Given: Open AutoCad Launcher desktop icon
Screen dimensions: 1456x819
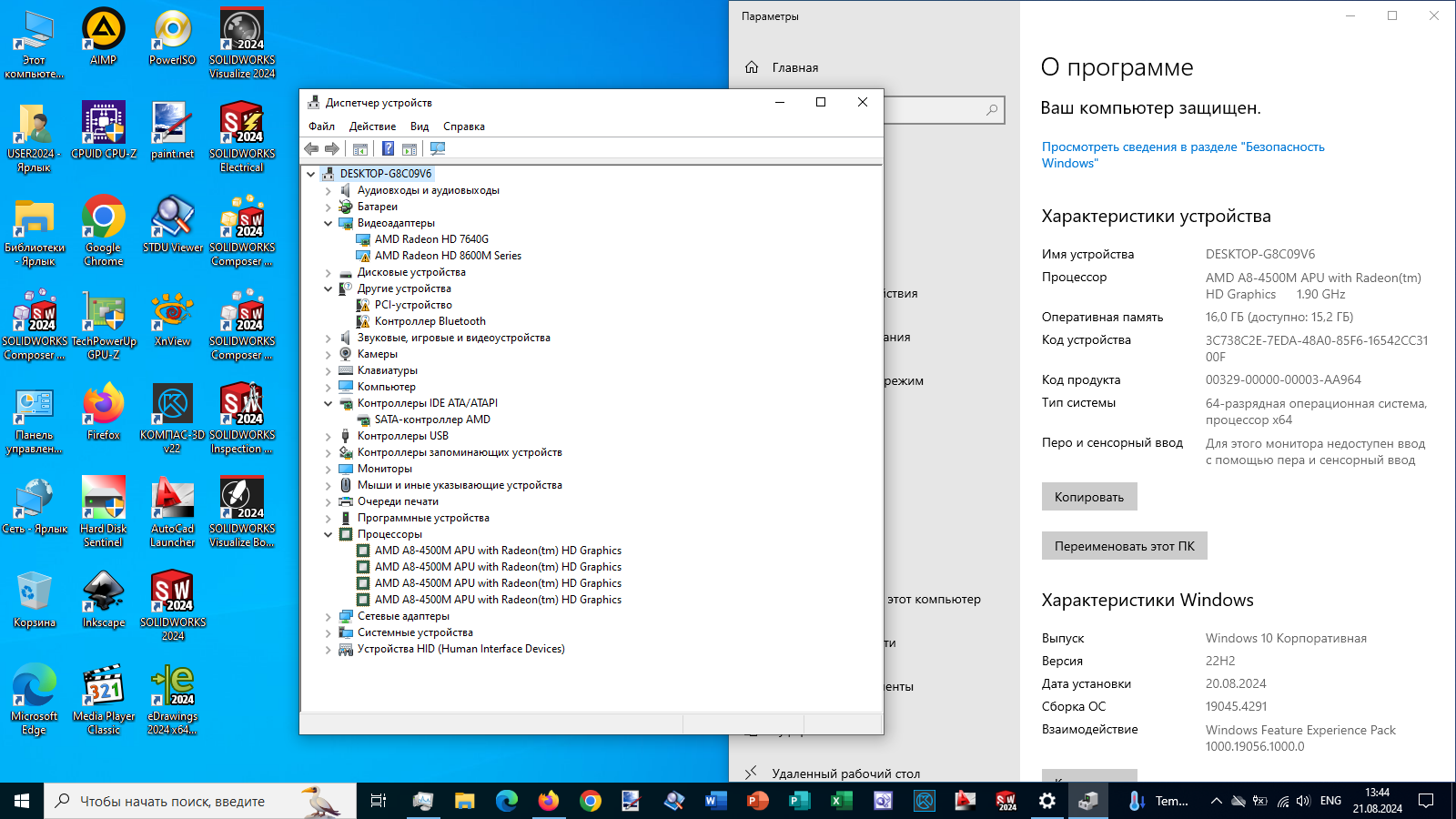Looking at the screenshot, I should [172, 511].
